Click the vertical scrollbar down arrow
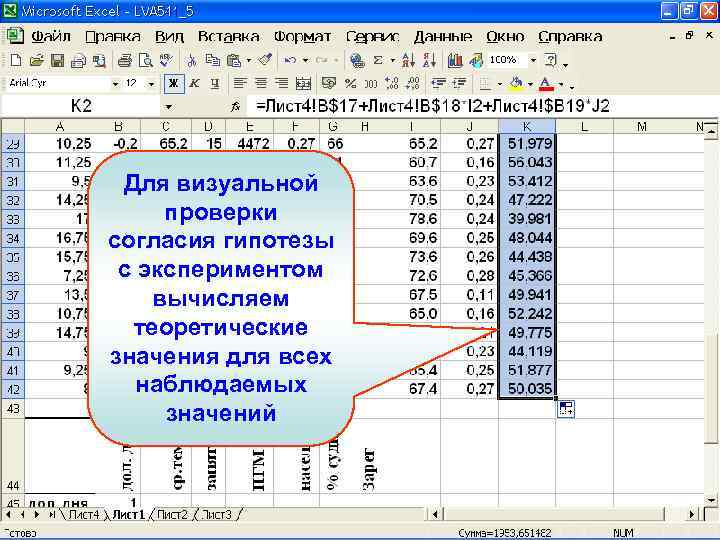 (711, 500)
